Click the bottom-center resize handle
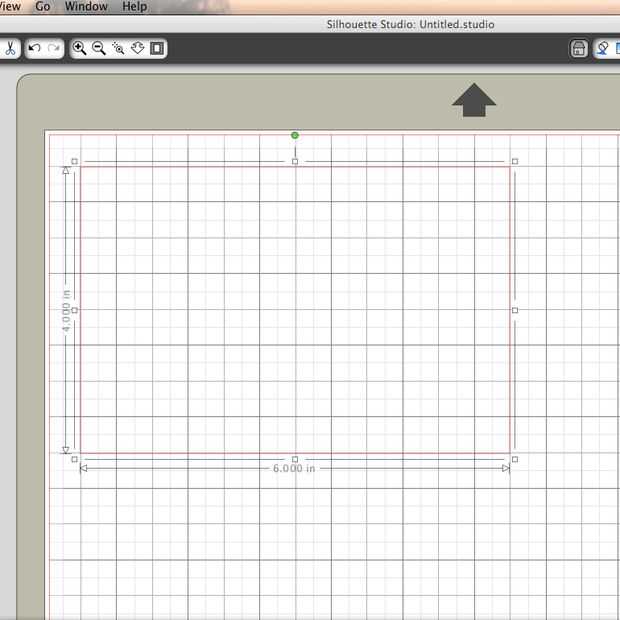Image resolution: width=620 pixels, height=620 pixels. coord(295,459)
